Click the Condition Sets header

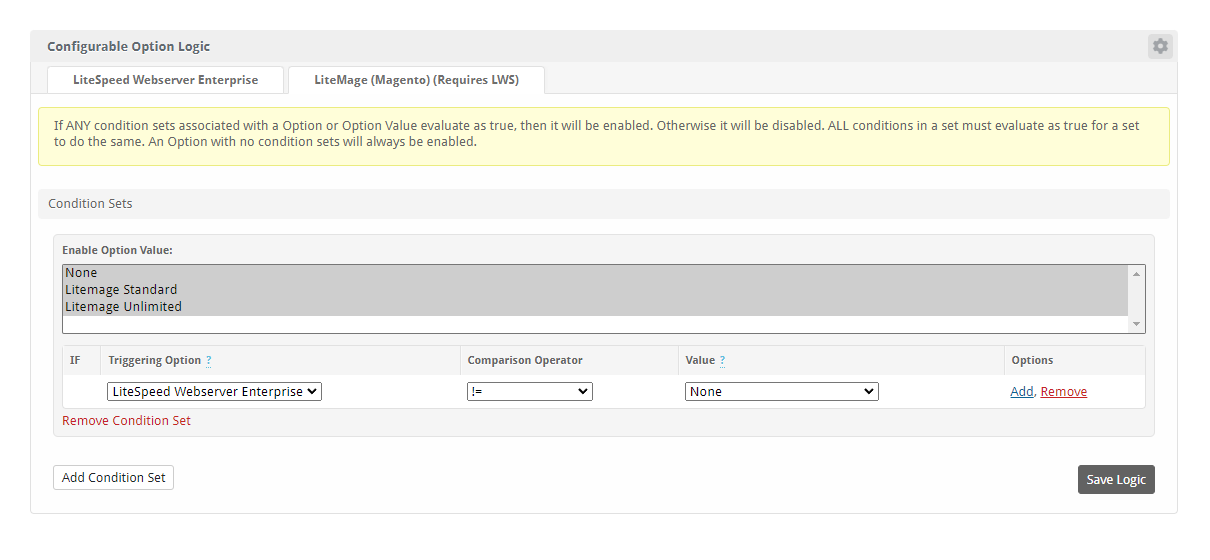(x=604, y=204)
